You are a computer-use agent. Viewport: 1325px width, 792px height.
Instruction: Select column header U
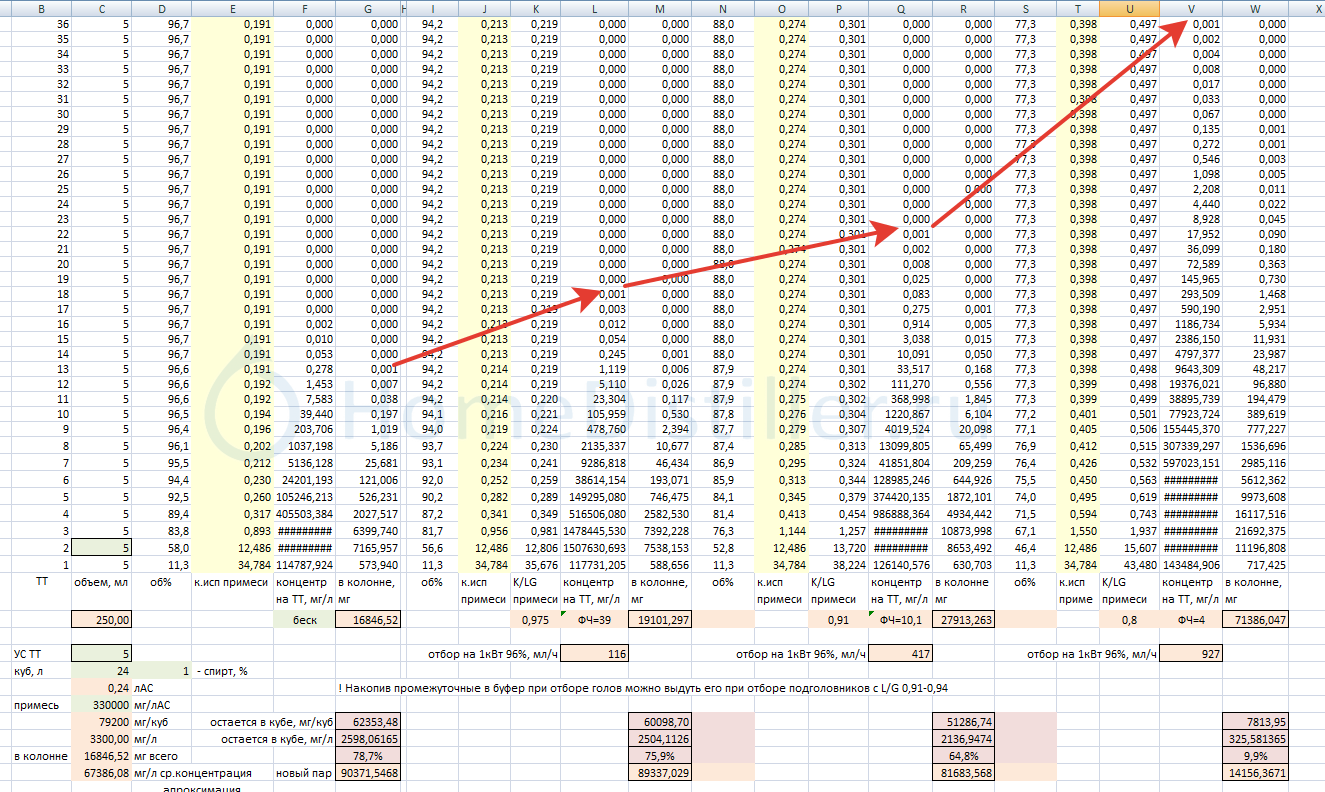tap(1129, 7)
